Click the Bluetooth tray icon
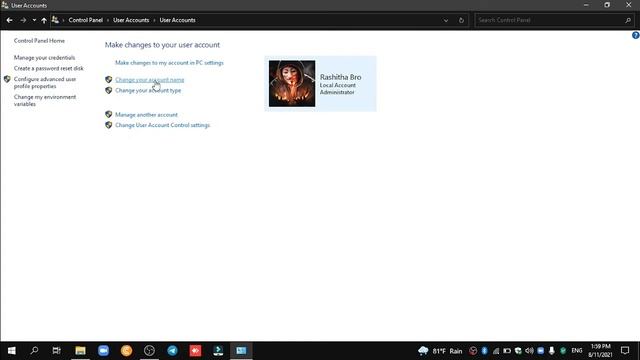 point(484,351)
